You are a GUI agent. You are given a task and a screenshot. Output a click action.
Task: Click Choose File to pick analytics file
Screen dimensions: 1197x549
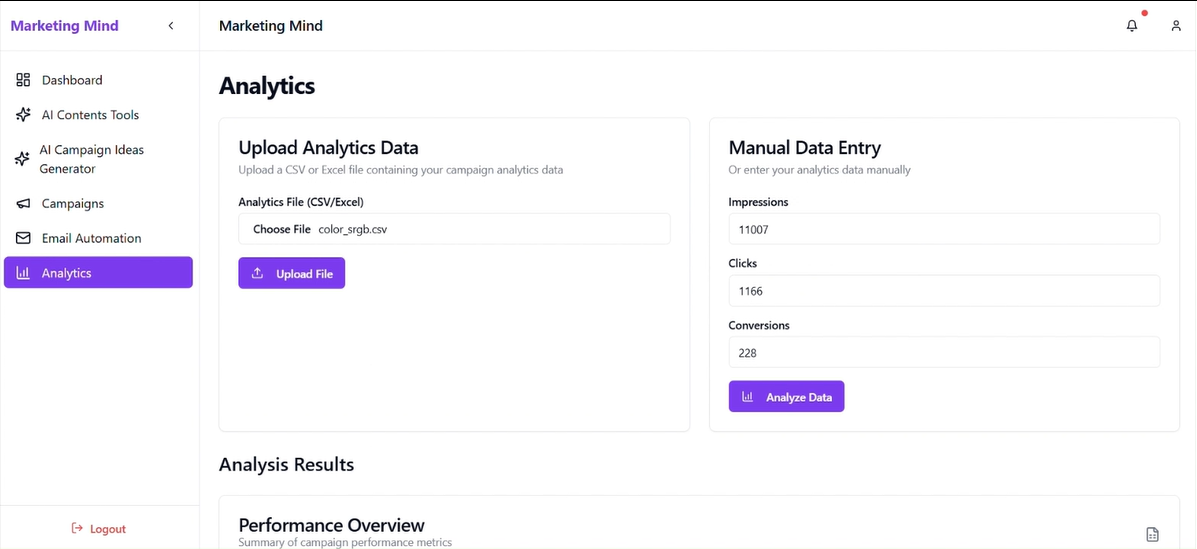282,229
